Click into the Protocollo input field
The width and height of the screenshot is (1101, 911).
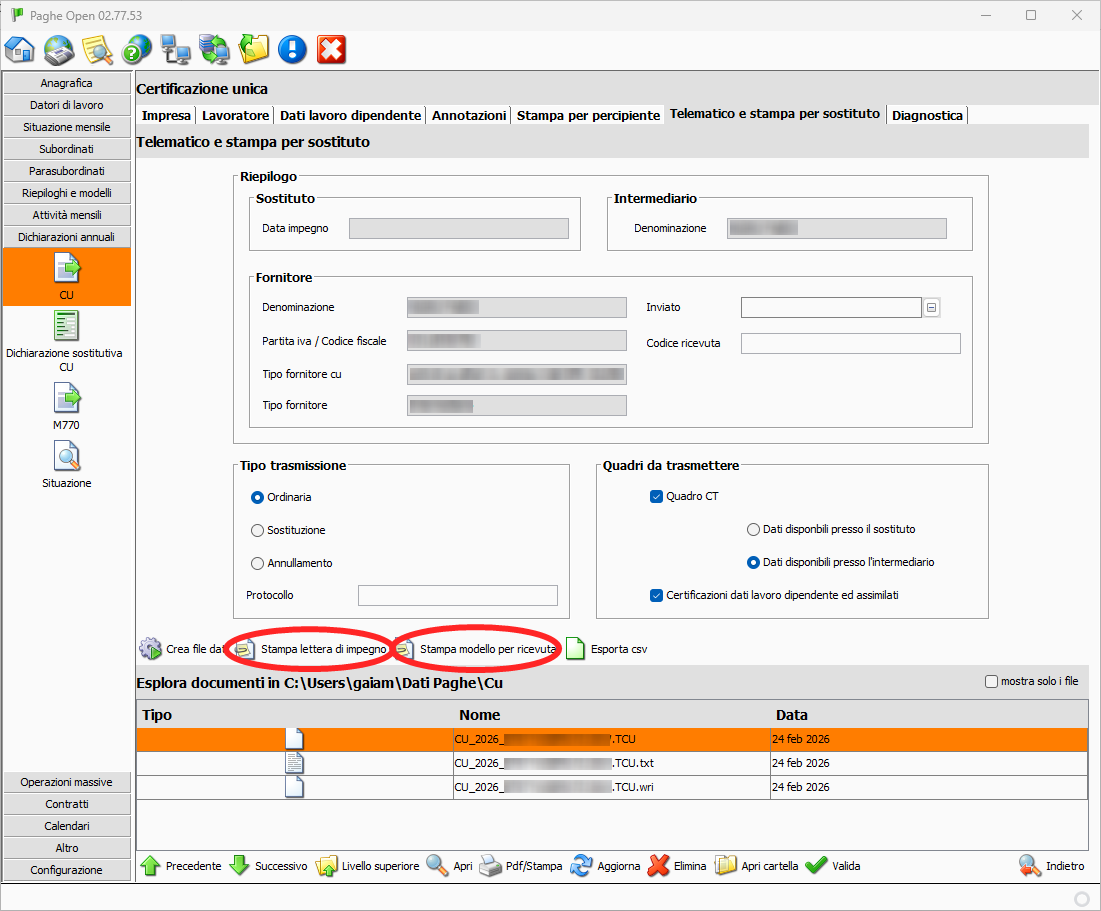(x=457, y=595)
